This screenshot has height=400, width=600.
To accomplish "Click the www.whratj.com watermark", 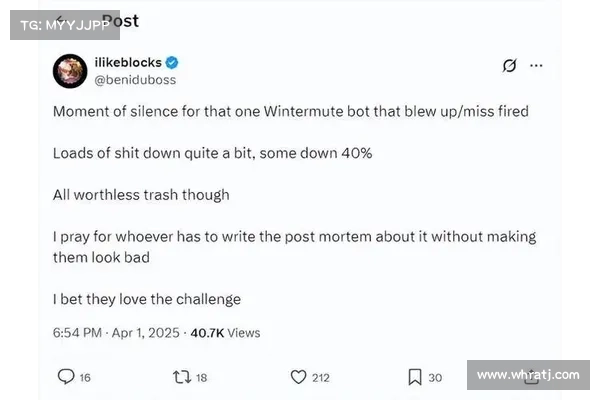I will pyautogui.click(x=527, y=375).
